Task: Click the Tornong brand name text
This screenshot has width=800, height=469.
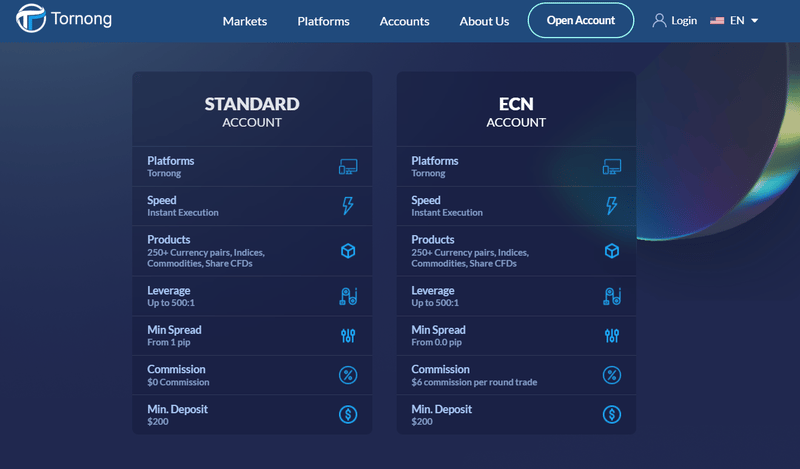Action: (x=81, y=19)
